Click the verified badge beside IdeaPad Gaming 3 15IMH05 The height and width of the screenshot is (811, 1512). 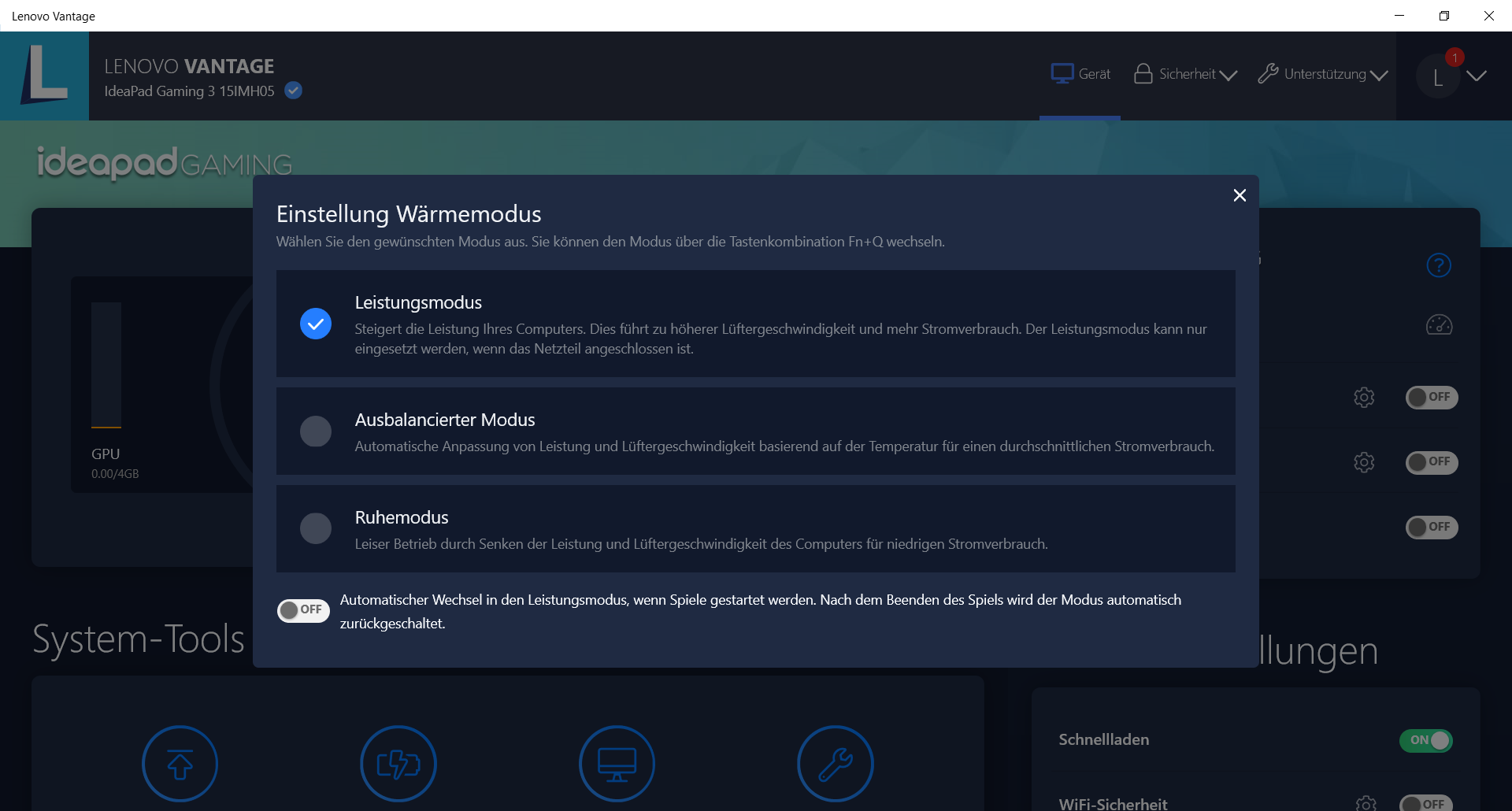tap(293, 91)
